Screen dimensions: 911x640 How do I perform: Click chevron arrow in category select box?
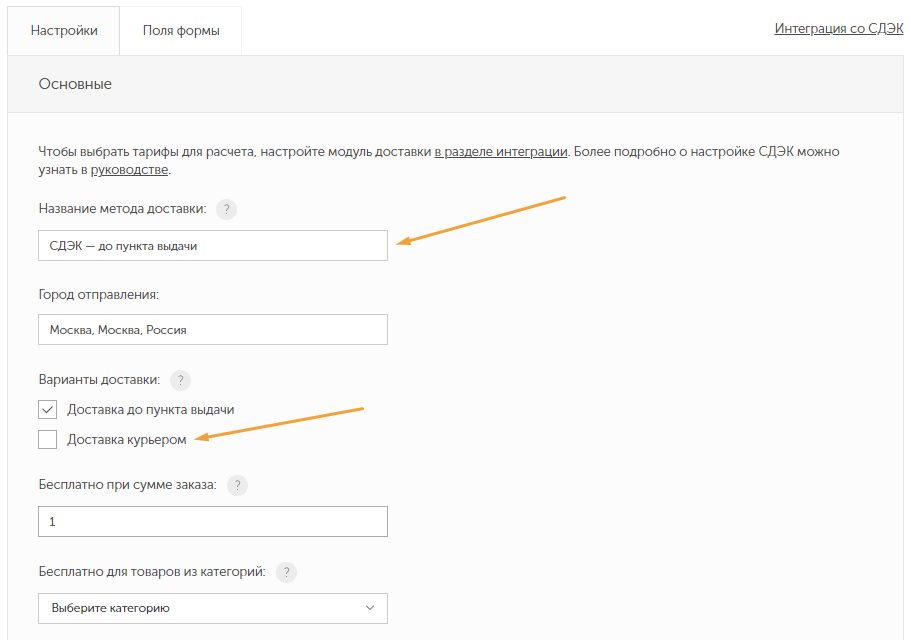click(x=370, y=608)
